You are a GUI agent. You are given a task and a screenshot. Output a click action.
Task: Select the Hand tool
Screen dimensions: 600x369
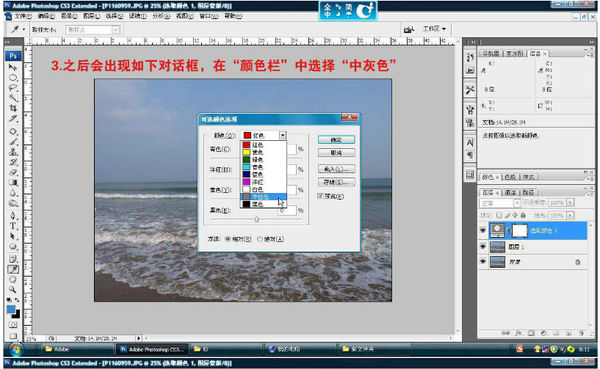coord(13,279)
